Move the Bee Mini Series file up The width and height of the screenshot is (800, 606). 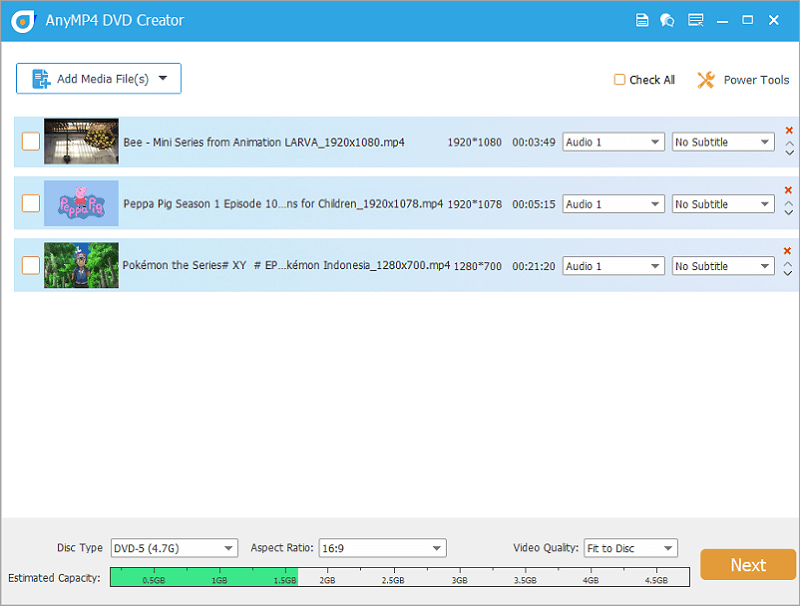pos(789,144)
